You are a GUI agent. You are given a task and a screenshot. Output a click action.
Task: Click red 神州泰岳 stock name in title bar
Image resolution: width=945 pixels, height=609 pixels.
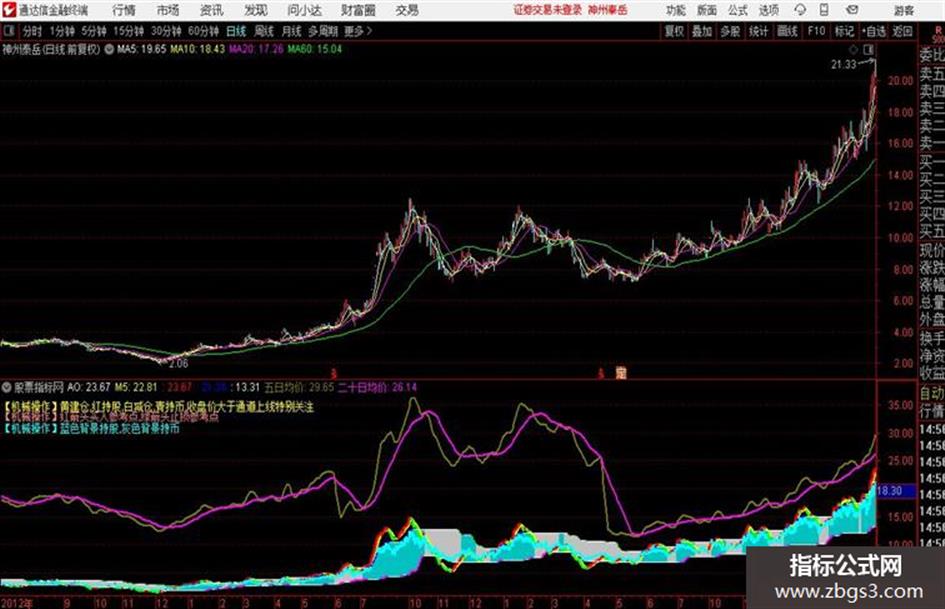click(x=607, y=10)
